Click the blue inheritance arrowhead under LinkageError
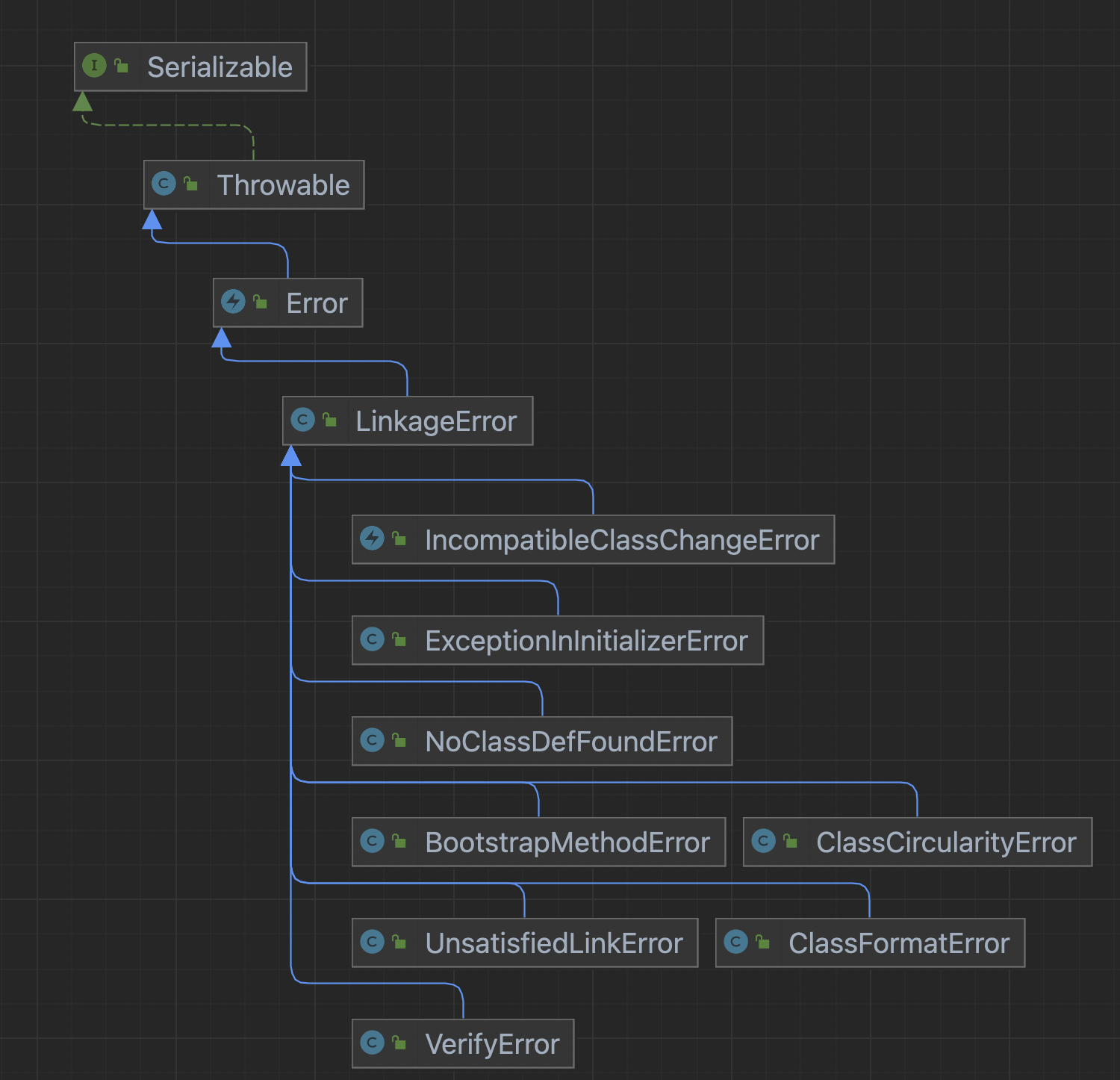Viewport: 1120px width, 1080px height. pos(291,456)
